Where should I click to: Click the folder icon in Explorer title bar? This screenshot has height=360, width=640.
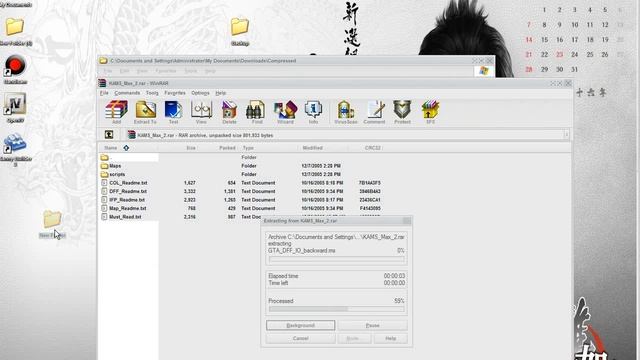tap(104, 61)
